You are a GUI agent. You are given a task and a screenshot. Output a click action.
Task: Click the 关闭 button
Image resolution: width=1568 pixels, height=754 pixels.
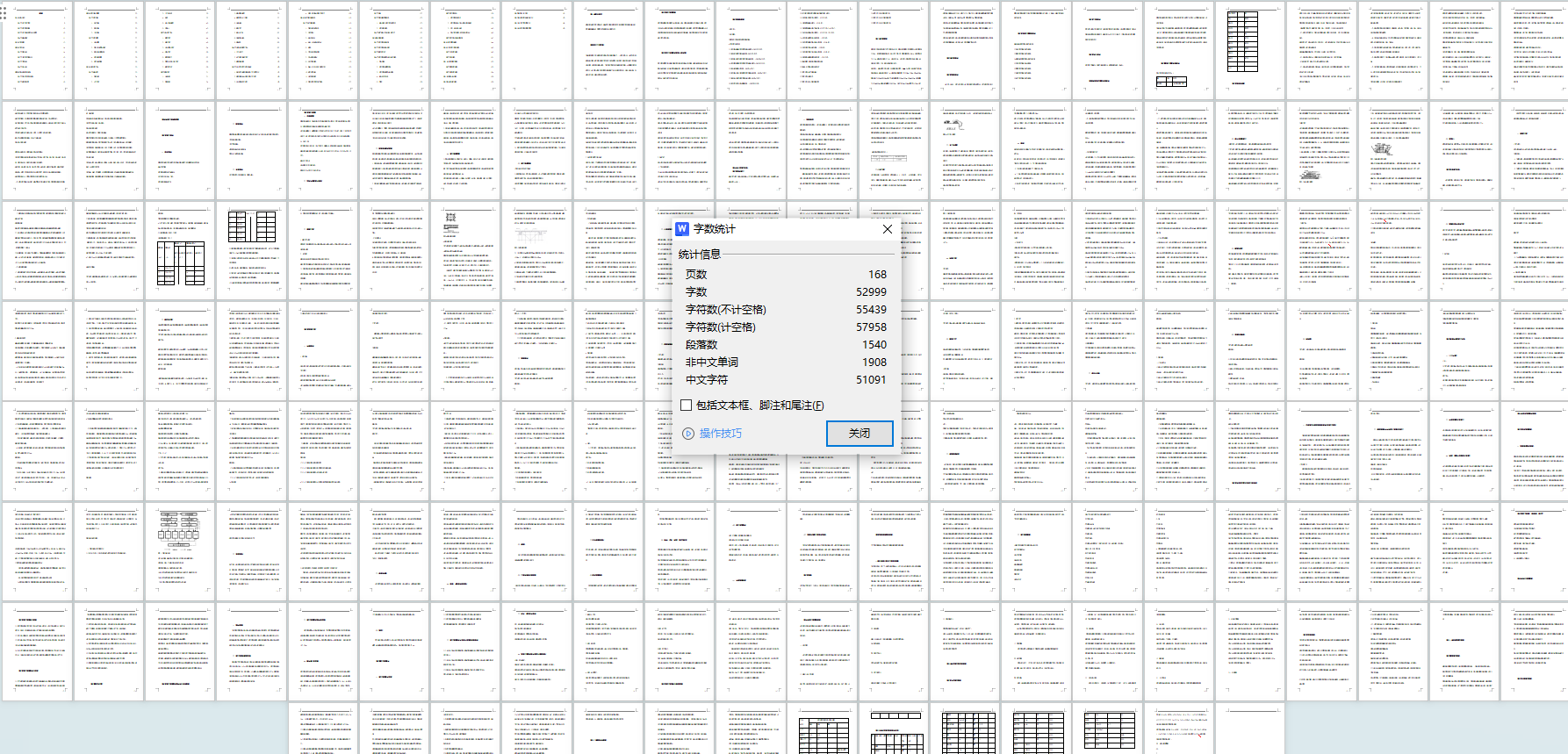pos(860,434)
